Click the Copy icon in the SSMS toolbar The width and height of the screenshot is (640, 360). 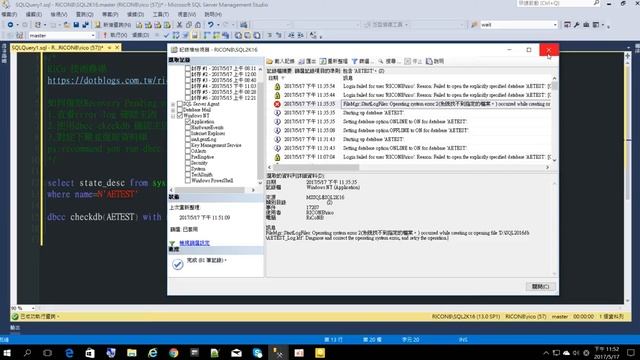tap(189, 25)
